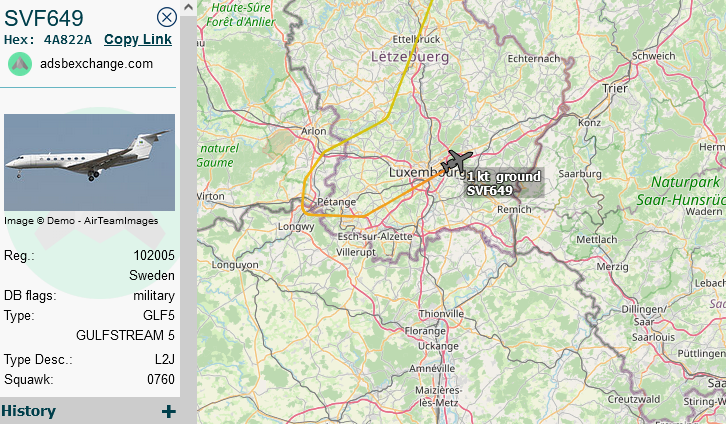Click the Esch-sur-Alzette label on map
This screenshot has height=424, width=726.
click(375, 237)
